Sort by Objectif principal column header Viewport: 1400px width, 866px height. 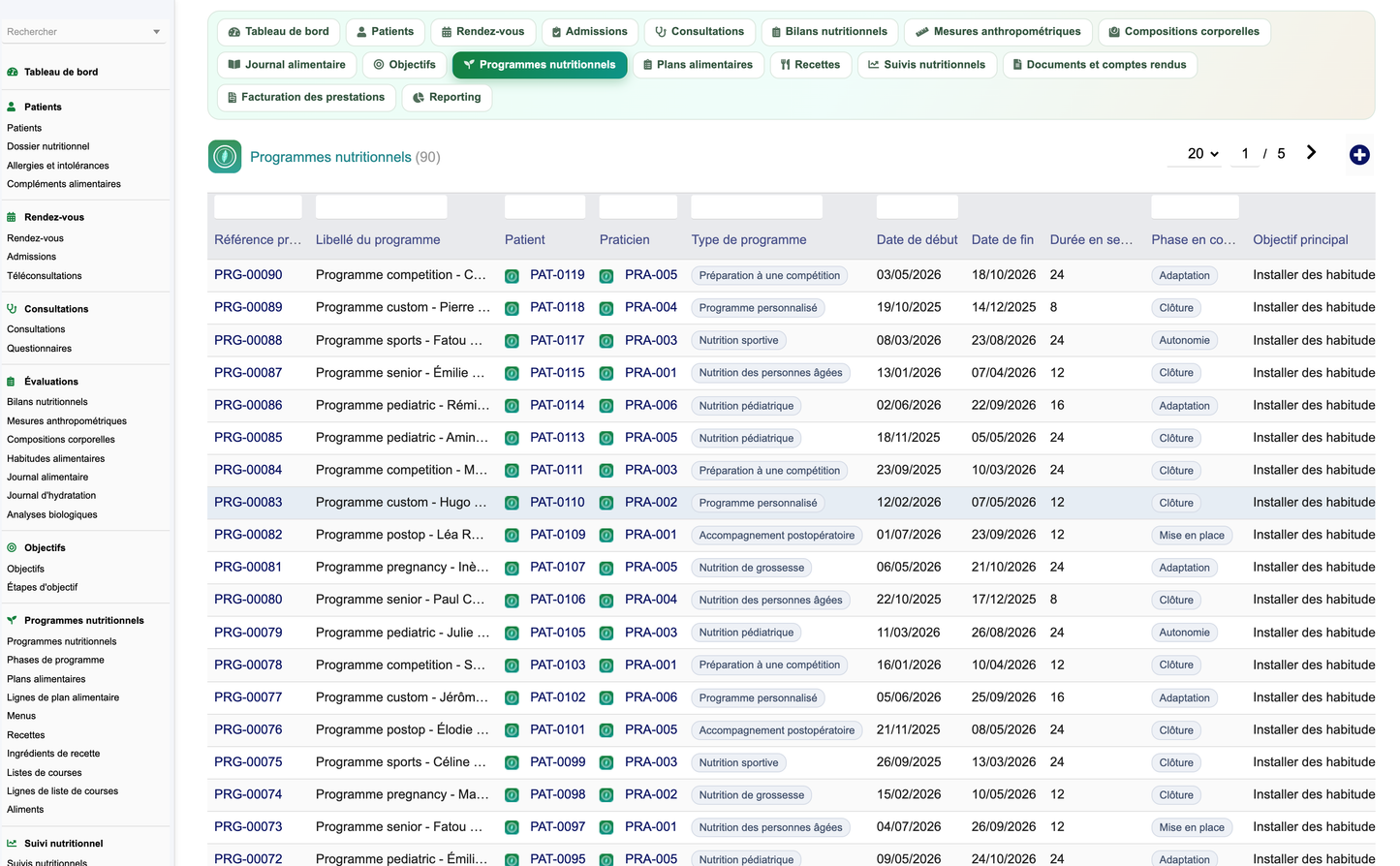[1300, 239]
